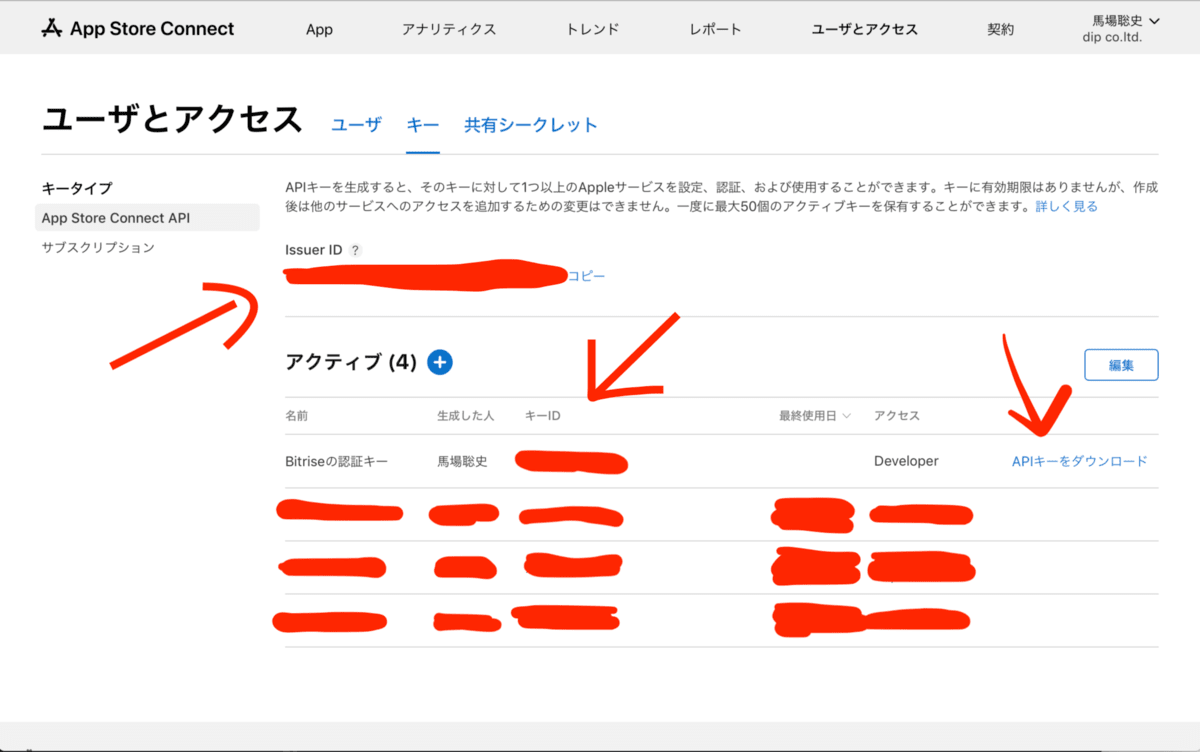Click the APIキーをダウンロード link

click(1080, 461)
